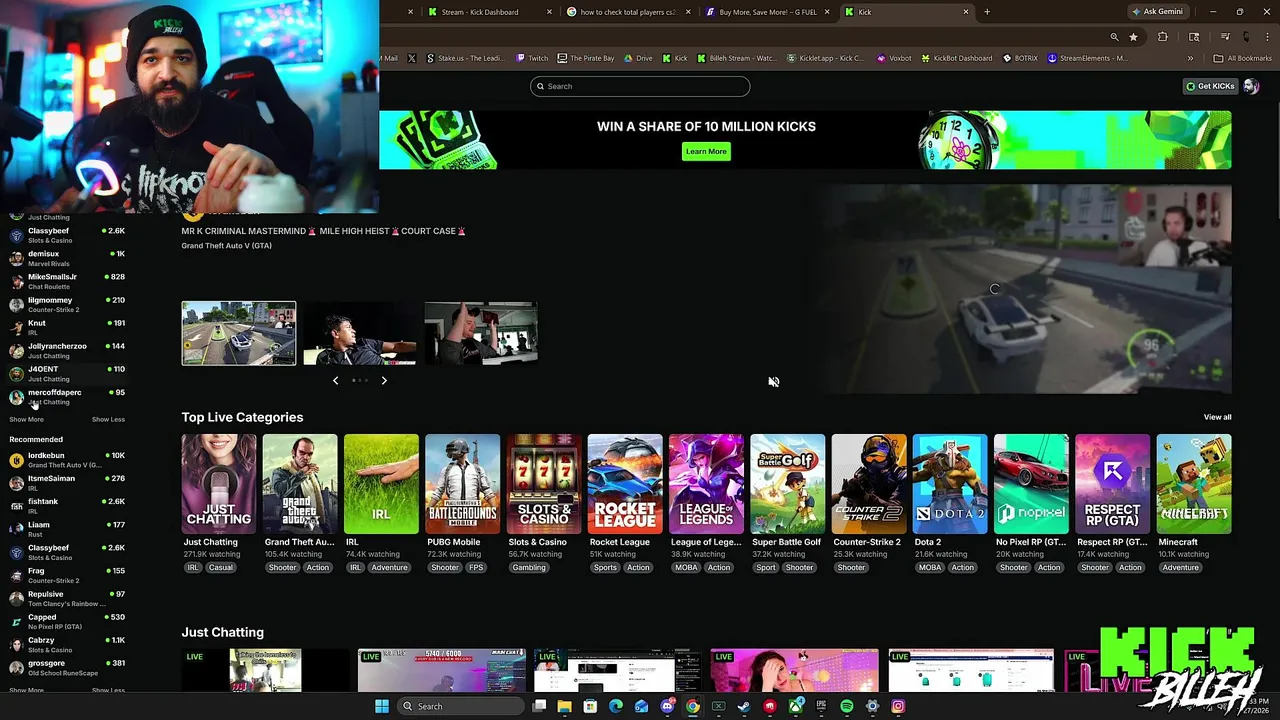Click the Task View taskbar icon
1280x720 pixels.
point(539,706)
